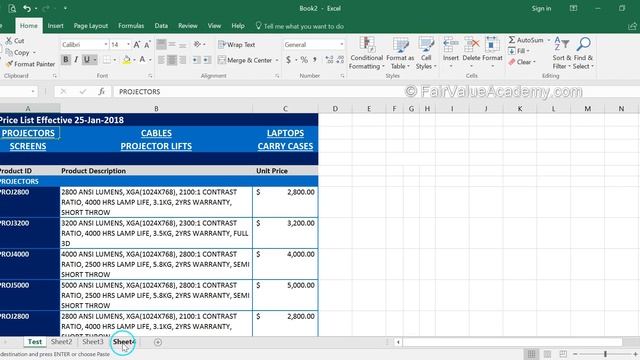Apply Comma style format
Screen dimensions: 640x360
(315, 60)
